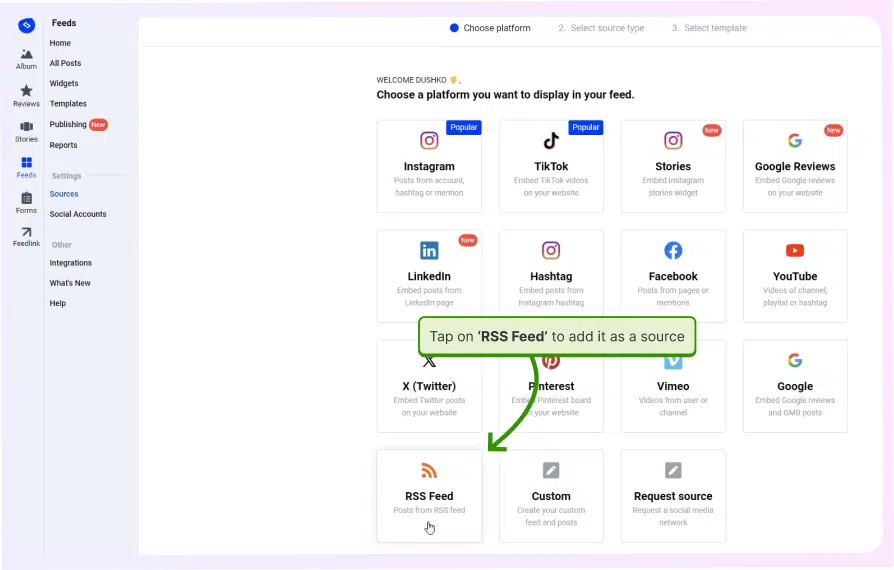Image resolution: width=894 pixels, height=570 pixels.
Task: Click the Google Reviews G logo
Action: pos(795,140)
